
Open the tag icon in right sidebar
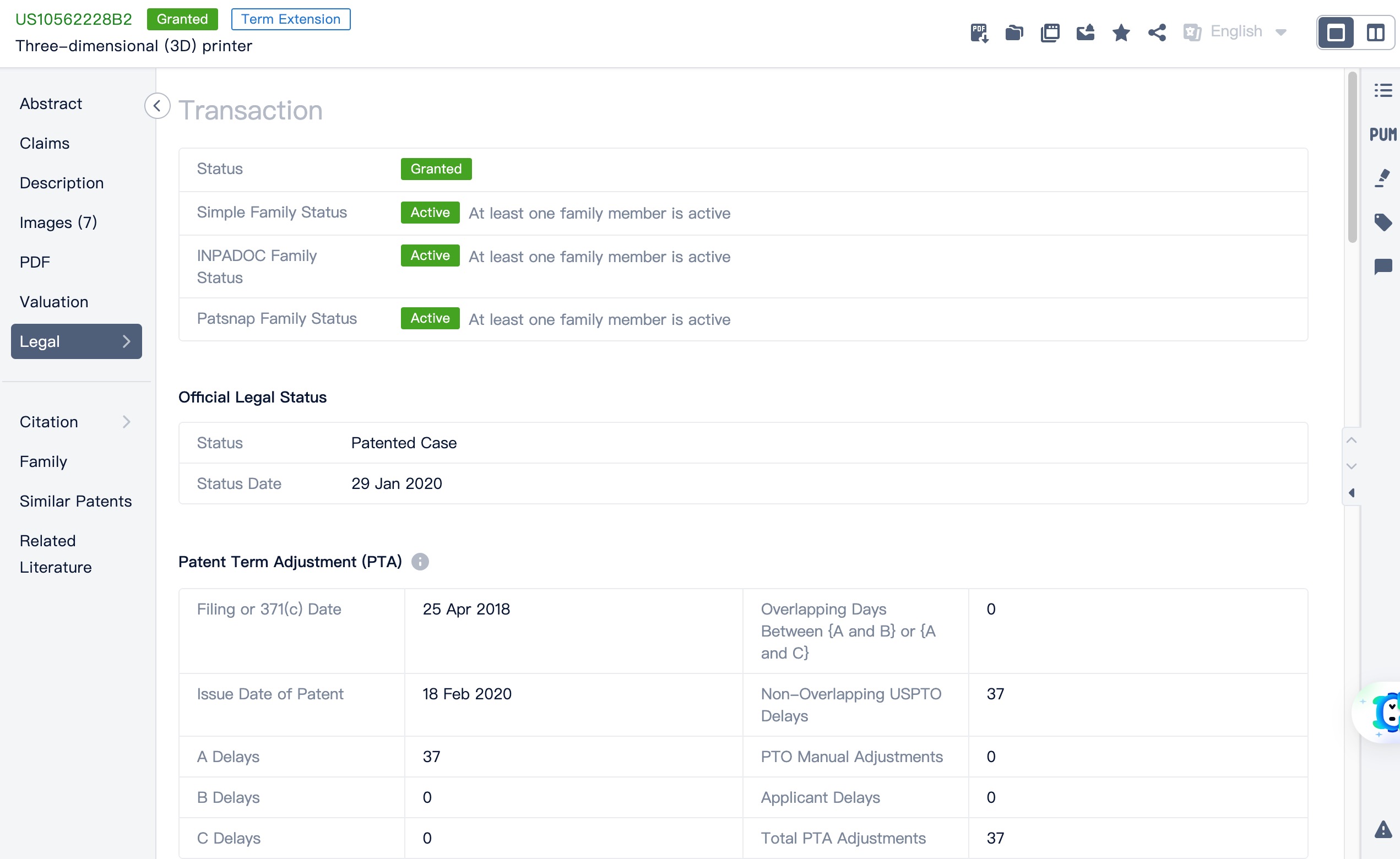(1383, 221)
